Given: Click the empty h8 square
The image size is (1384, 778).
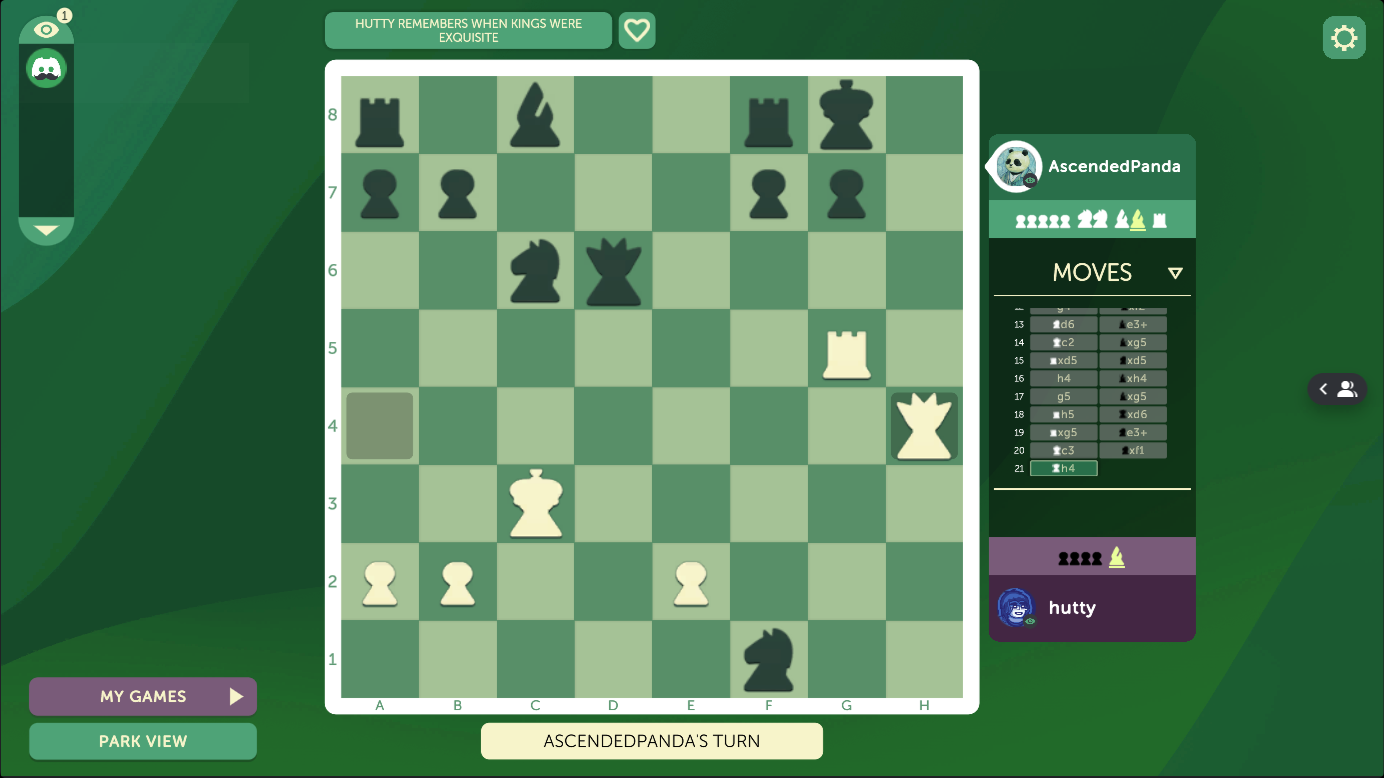Looking at the screenshot, I should (x=924, y=115).
